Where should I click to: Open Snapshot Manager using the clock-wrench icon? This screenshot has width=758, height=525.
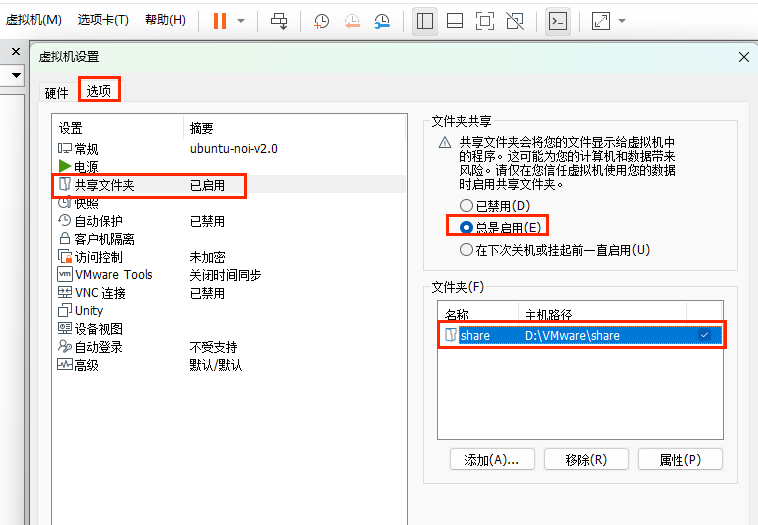click(x=382, y=21)
